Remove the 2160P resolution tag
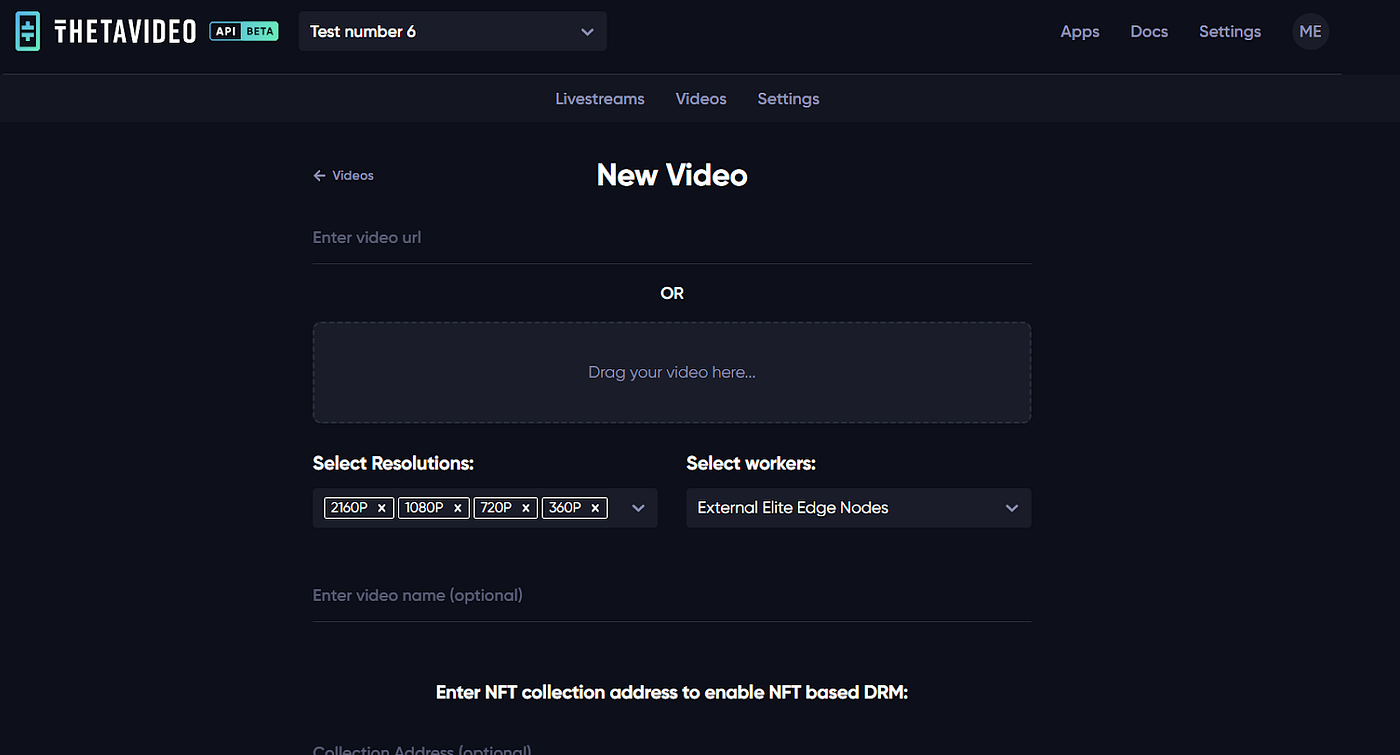This screenshot has height=755, width=1400. 382,508
